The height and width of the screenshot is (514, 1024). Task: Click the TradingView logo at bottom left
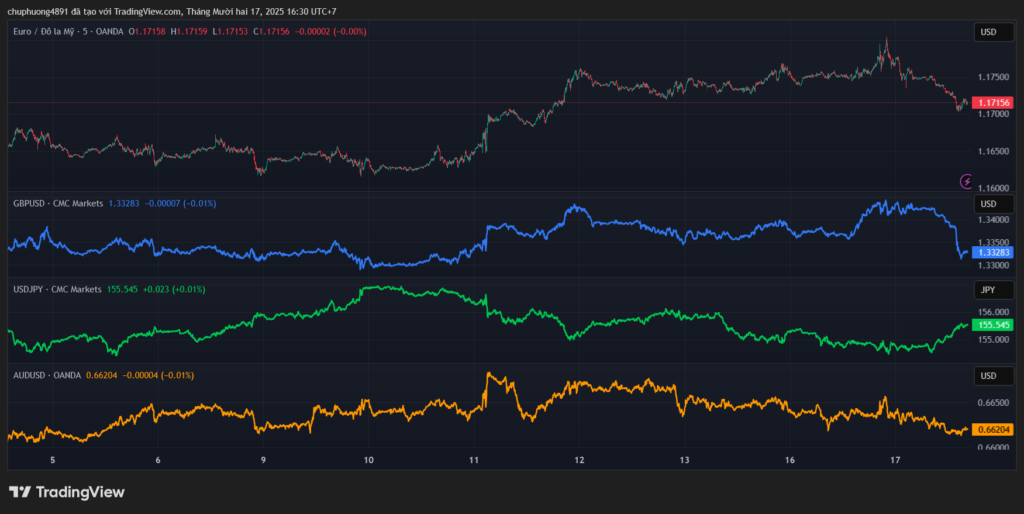(66, 492)
